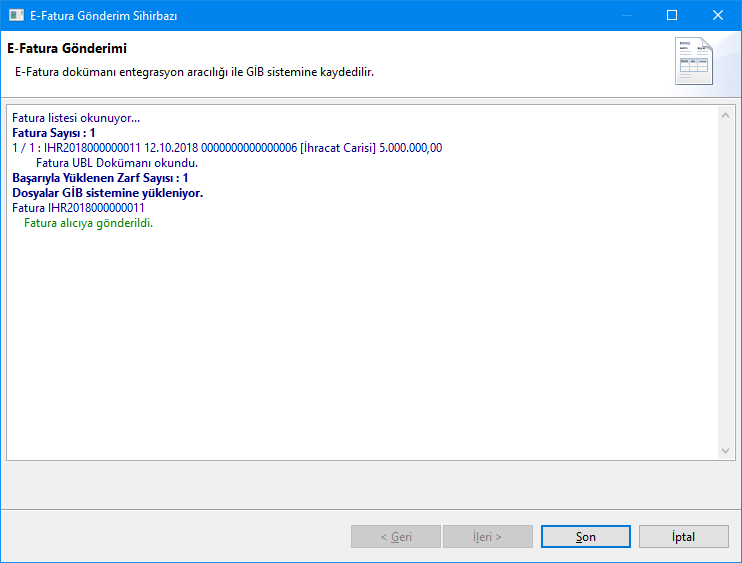Select the 'Başarıyla Yüklenen Zarf Sayısı : 1' line

click(100, 178)
